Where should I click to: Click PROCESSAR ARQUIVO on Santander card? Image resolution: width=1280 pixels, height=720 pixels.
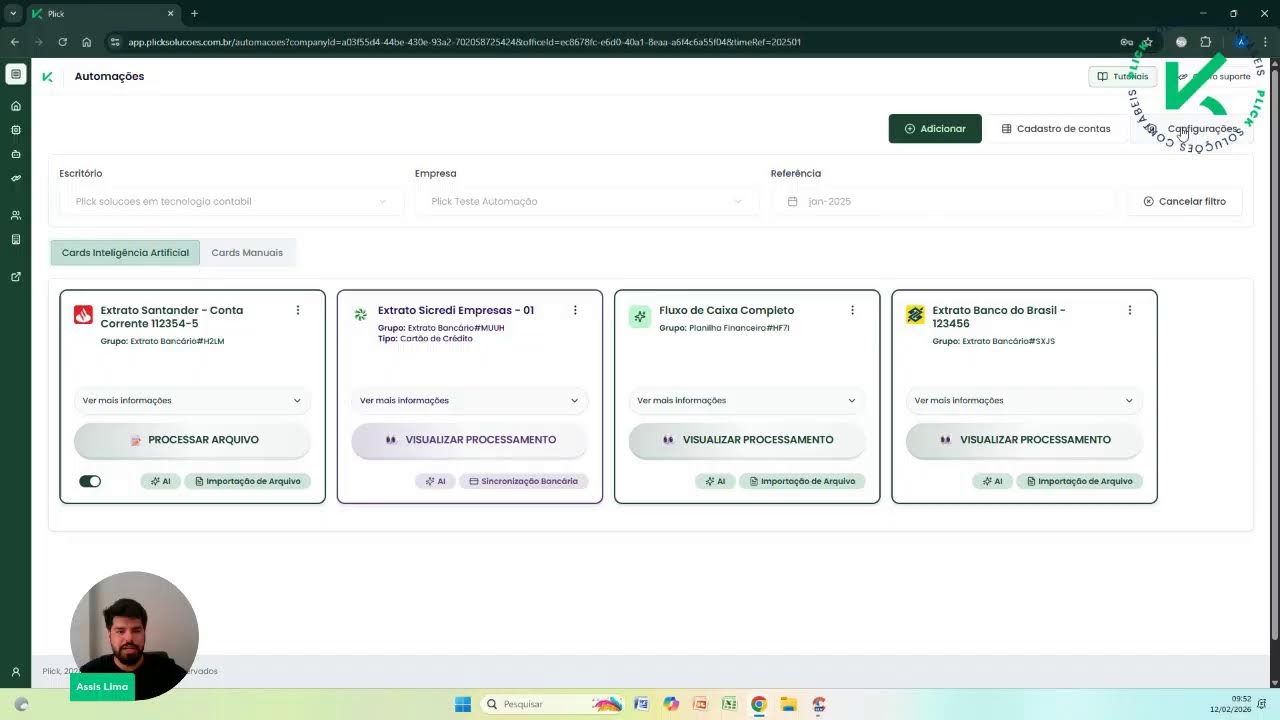coord(192,440)
